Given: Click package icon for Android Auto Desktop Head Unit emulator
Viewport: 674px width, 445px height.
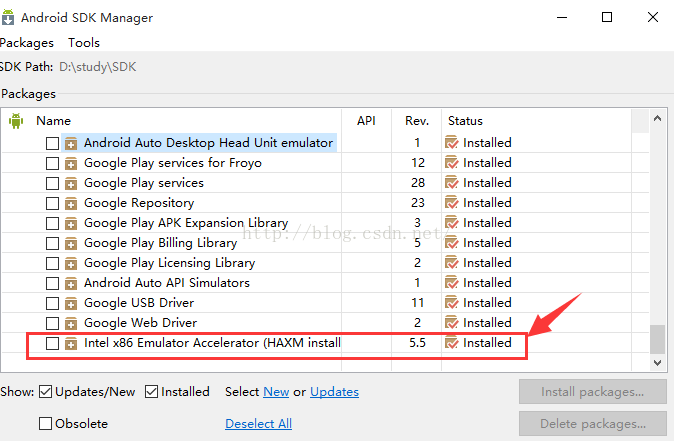Looking at the screenshot, I should tap(71, 143).
